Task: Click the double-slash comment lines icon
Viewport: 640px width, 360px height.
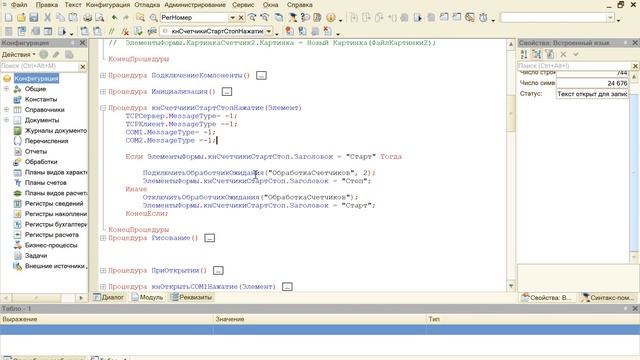Action: click(x=111, y=31)
